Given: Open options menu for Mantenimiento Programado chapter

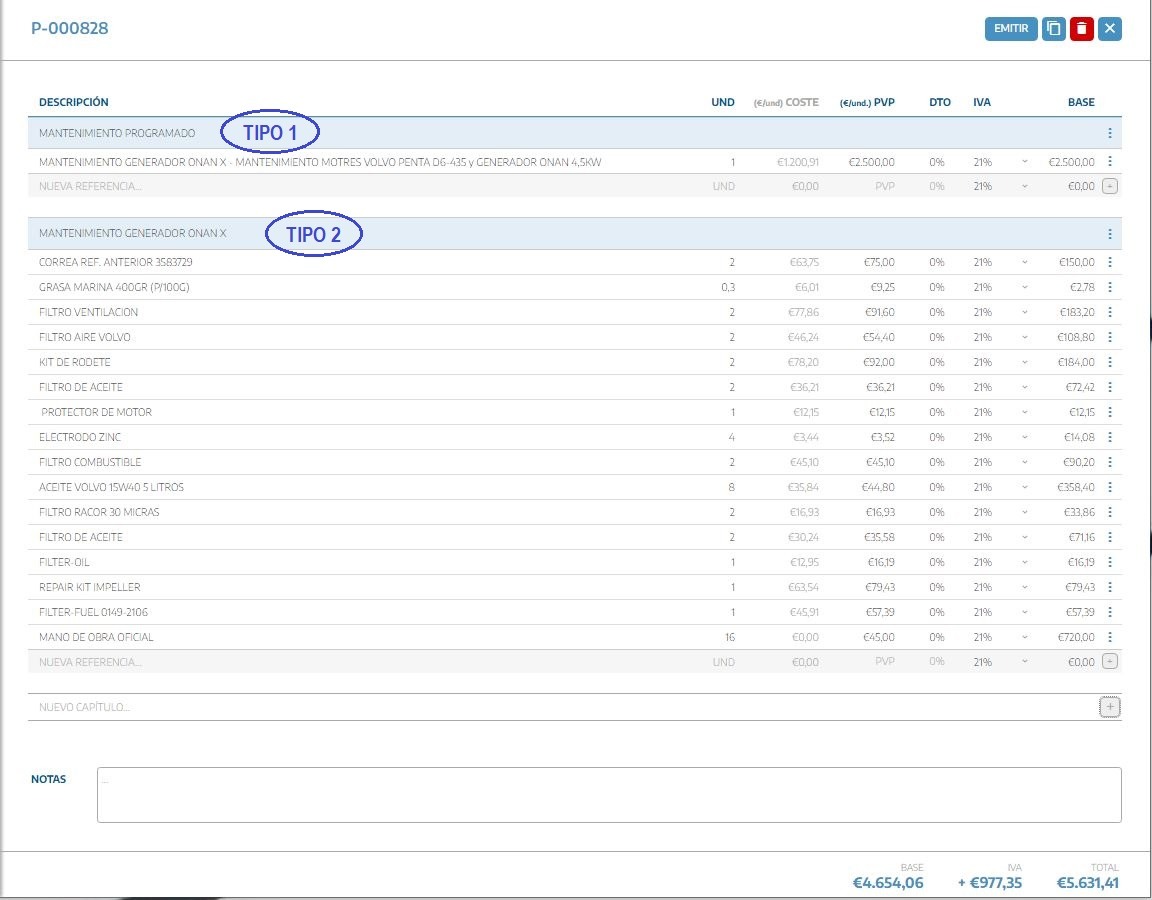Looking at the screenshot, I should click(x=1110, y=133).
